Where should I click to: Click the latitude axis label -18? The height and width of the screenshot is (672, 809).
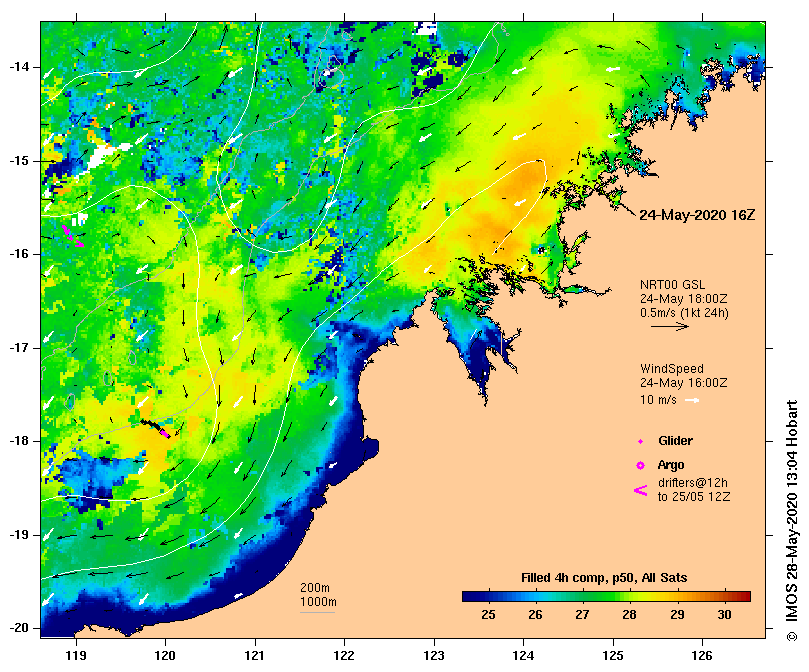point(20,441)
